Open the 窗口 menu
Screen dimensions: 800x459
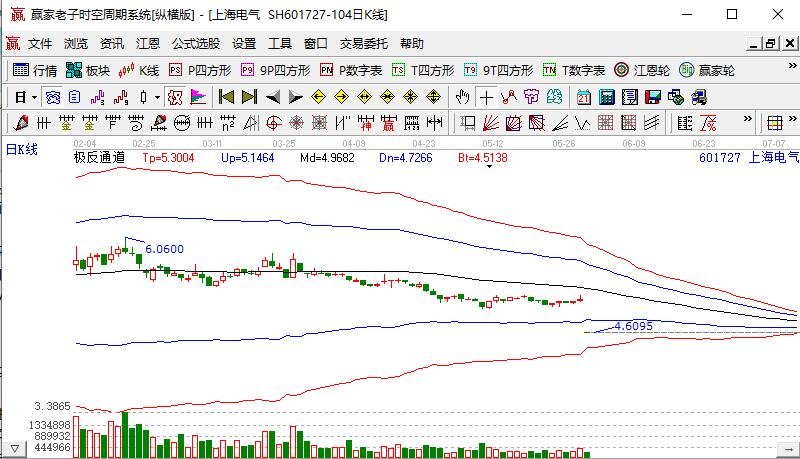[316, 44]
